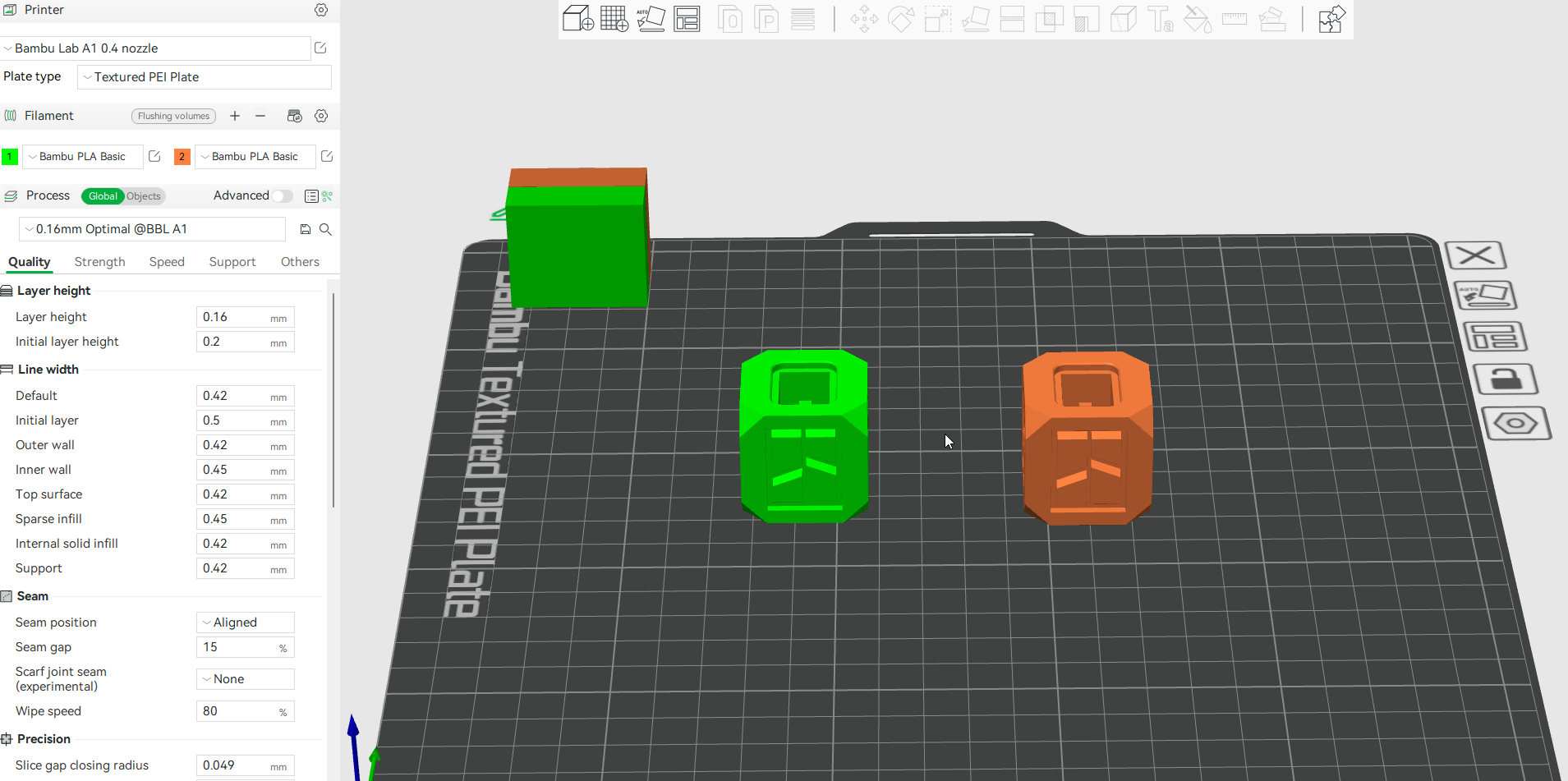Image resolution: width=1568 pixels, height=781 pixels.
Task: Click the orange filament 2 color swatch
Action: point(182,156)
